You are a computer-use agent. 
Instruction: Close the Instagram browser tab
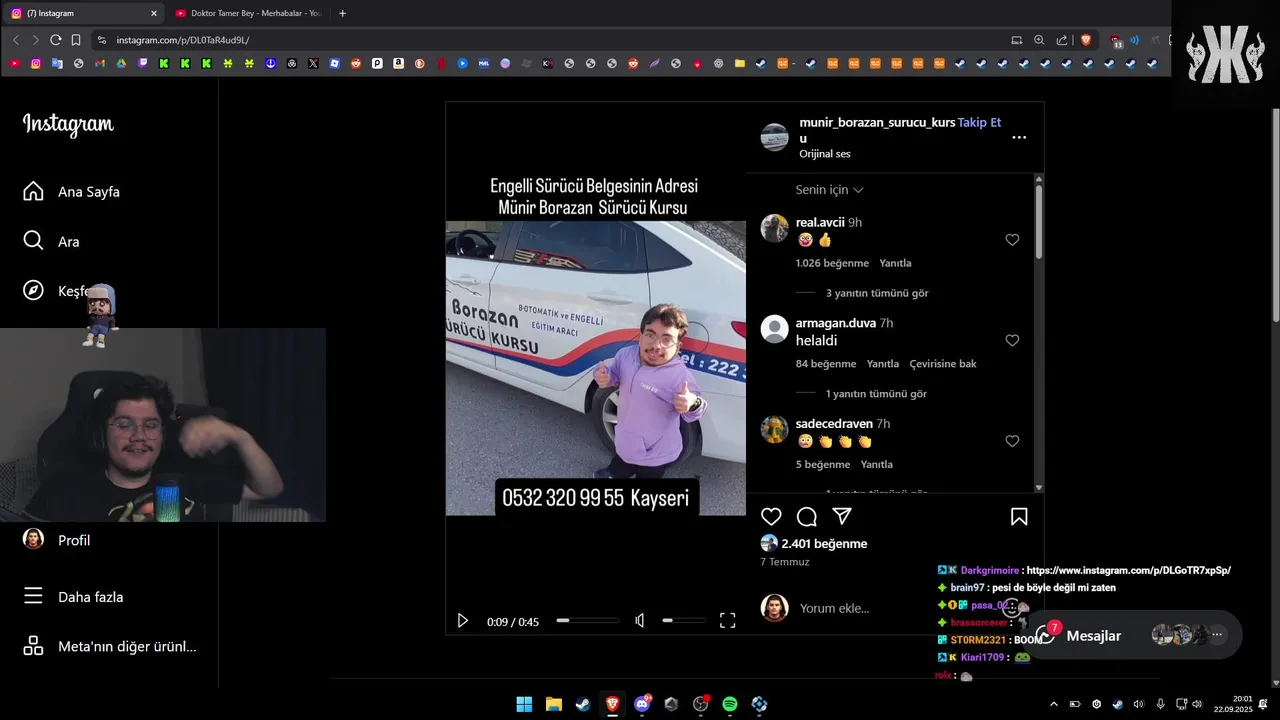click(154, 13)
